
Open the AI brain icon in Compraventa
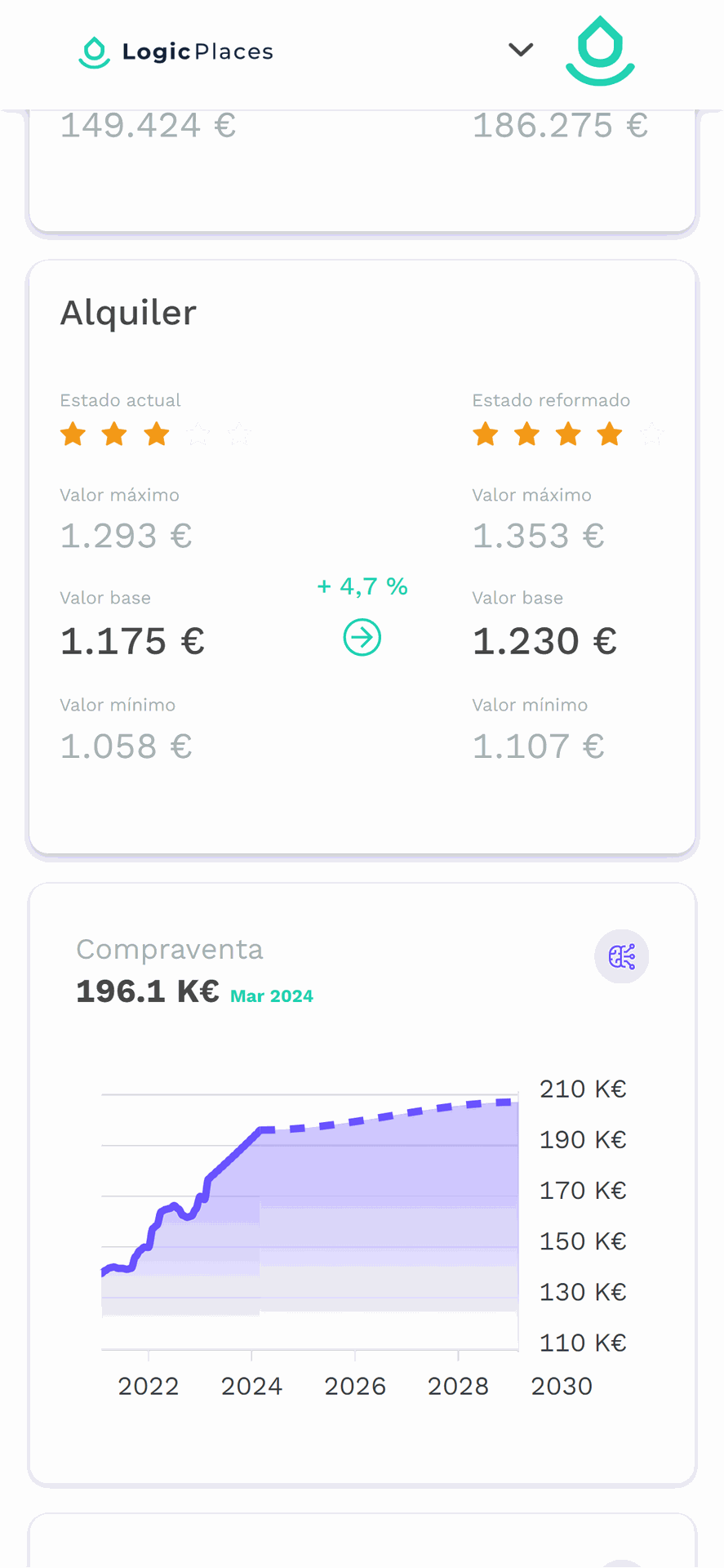(x=622, y=956)
